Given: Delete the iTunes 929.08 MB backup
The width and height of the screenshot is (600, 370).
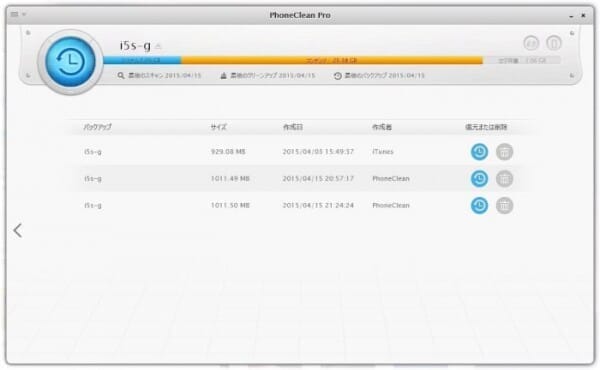Looking at the screenshot, I should click(504, 152).
